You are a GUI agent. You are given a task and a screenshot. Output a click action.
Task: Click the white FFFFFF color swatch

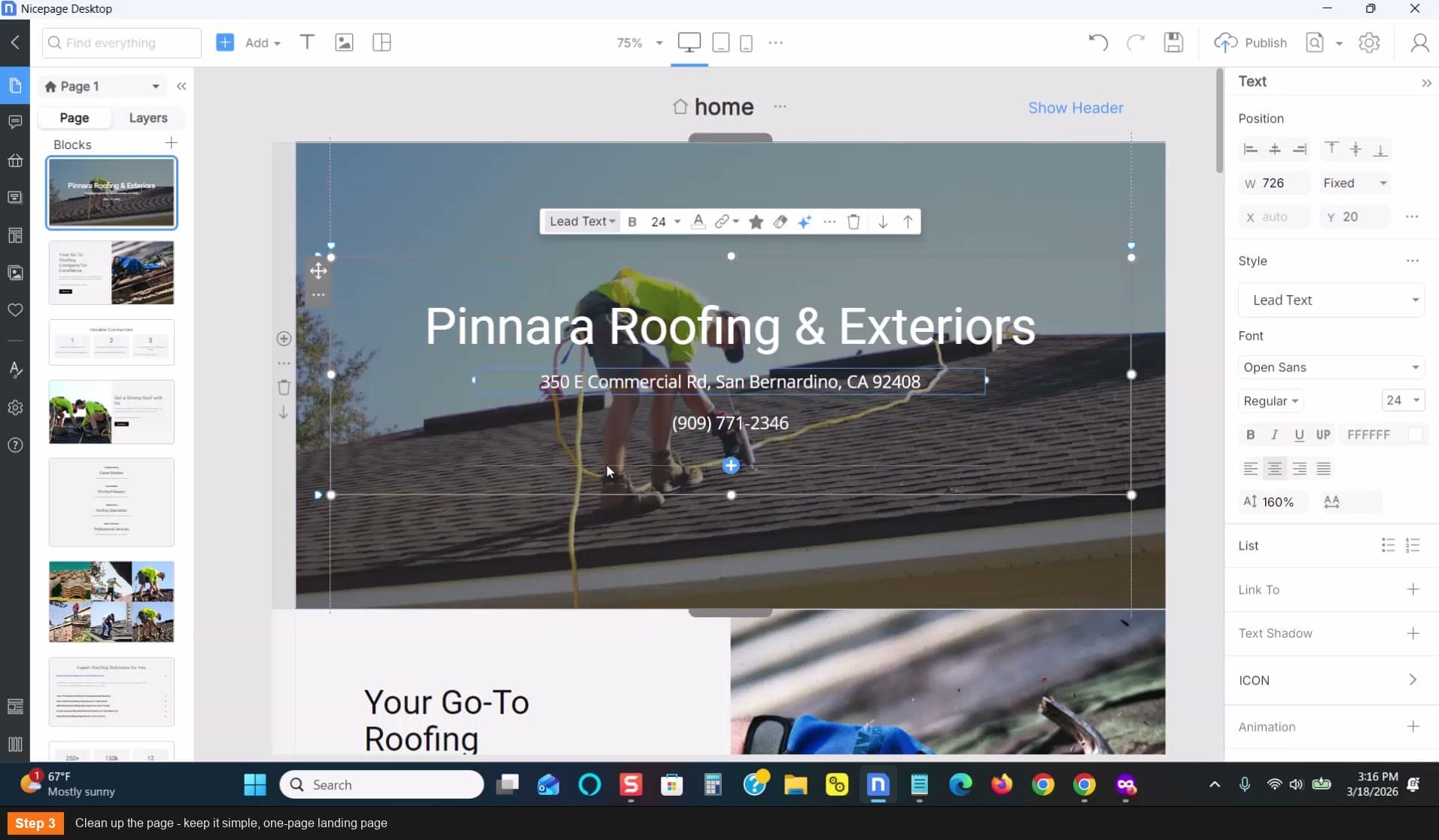(x=1415, y=434)
